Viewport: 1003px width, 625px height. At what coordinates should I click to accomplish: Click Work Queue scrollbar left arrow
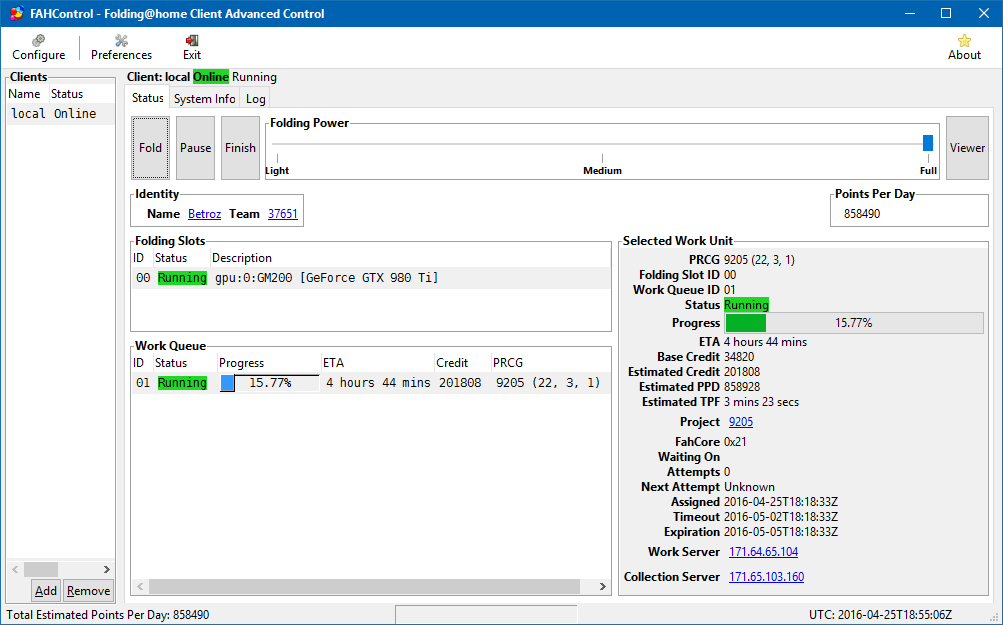[140, 586]
